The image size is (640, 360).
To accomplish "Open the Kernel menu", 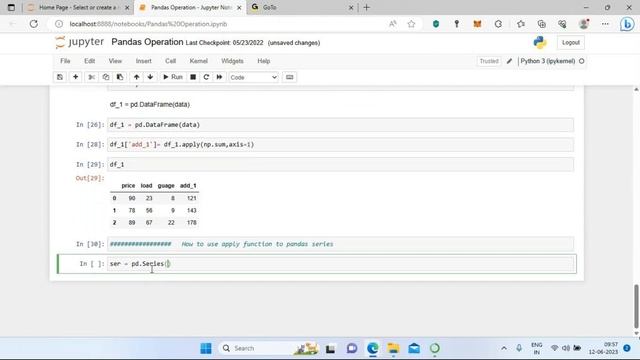I will tap(198, 61).
